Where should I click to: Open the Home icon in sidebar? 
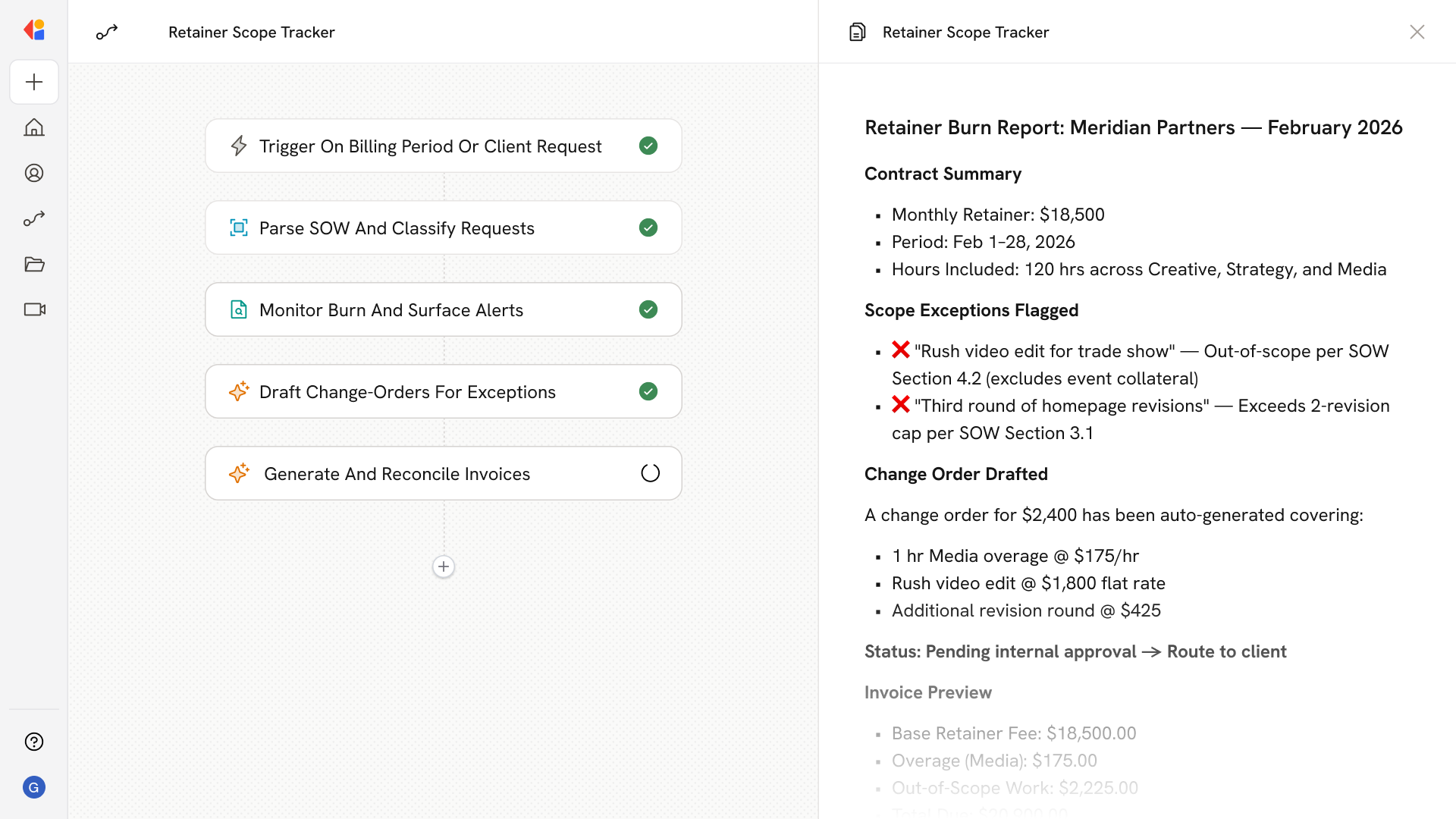[34, 127]
